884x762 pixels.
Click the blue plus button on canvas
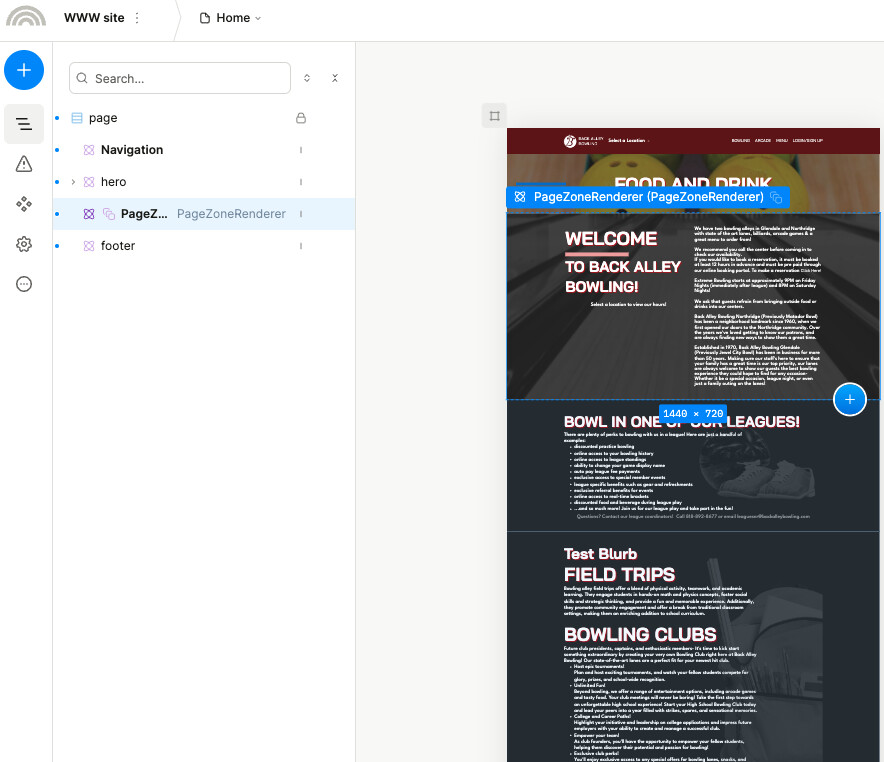pos(849,399)
